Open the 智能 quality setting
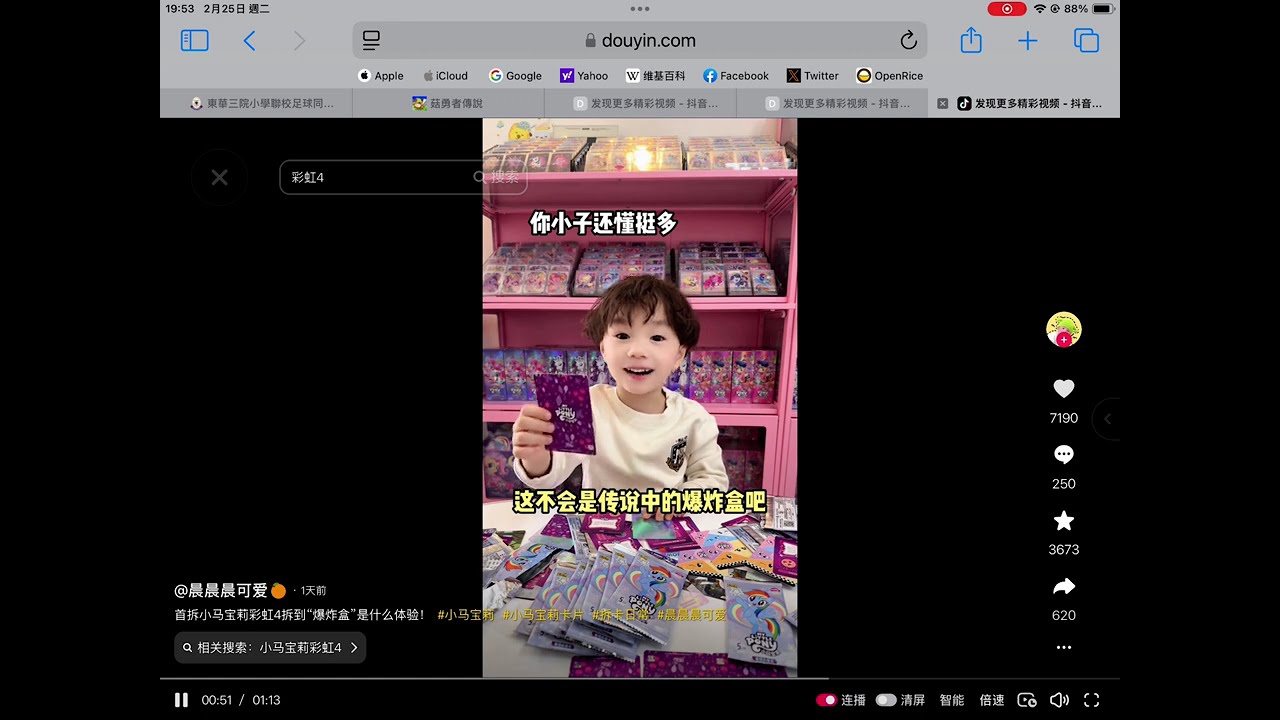The image size is (1280, 720). [952, 700]
